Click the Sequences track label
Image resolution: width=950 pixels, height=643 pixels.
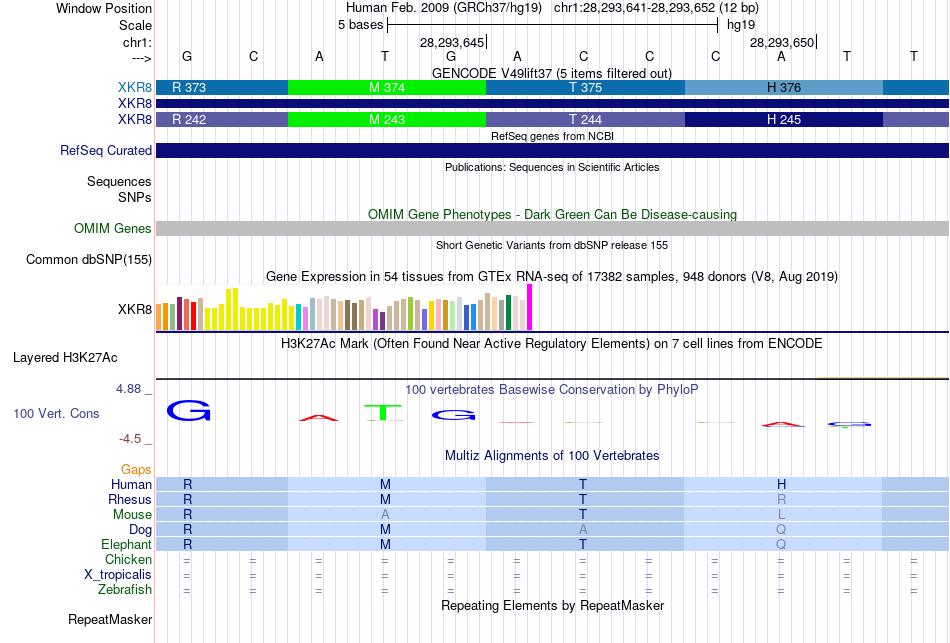(119, 181)
